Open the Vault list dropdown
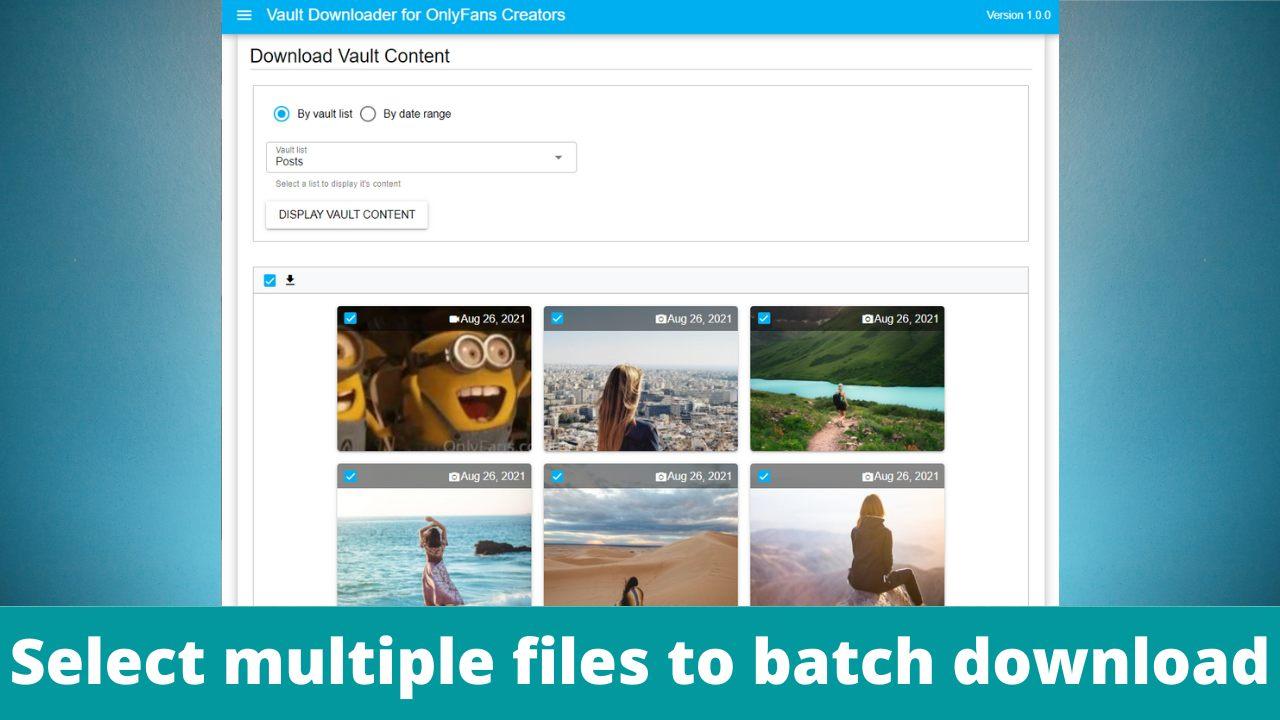 point(420,157)
